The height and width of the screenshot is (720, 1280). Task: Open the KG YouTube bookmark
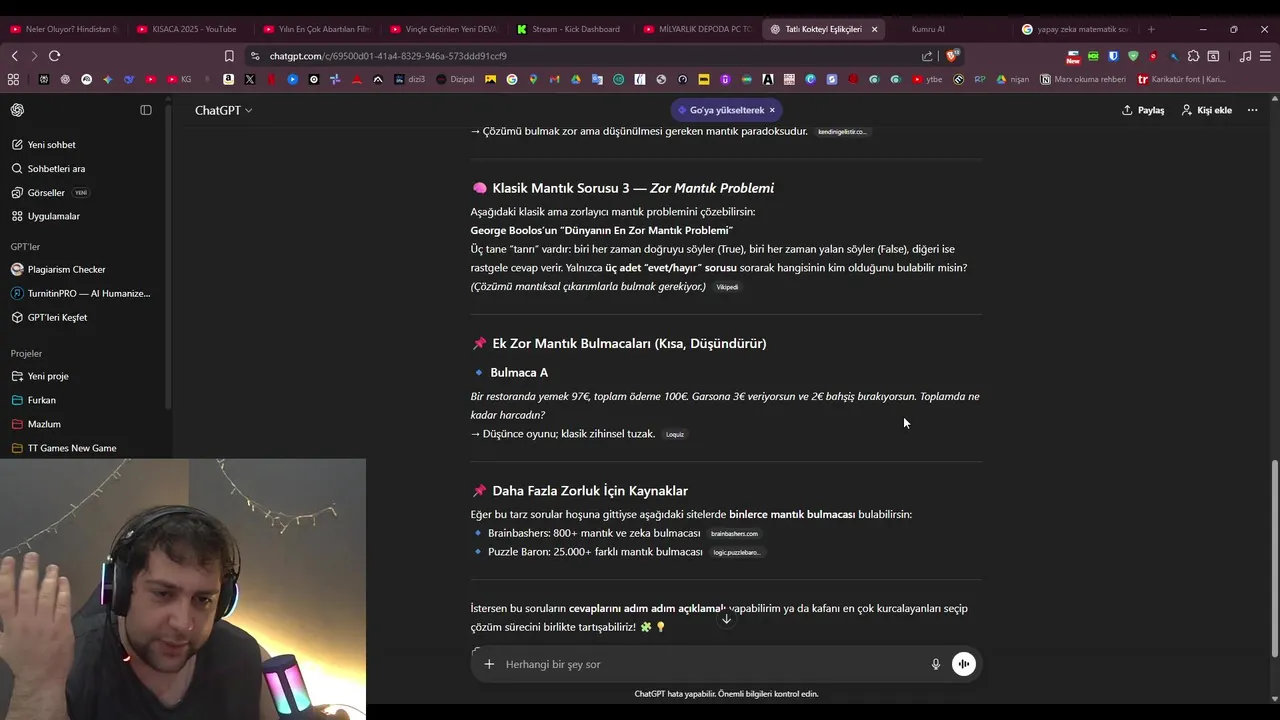[180, 79]
